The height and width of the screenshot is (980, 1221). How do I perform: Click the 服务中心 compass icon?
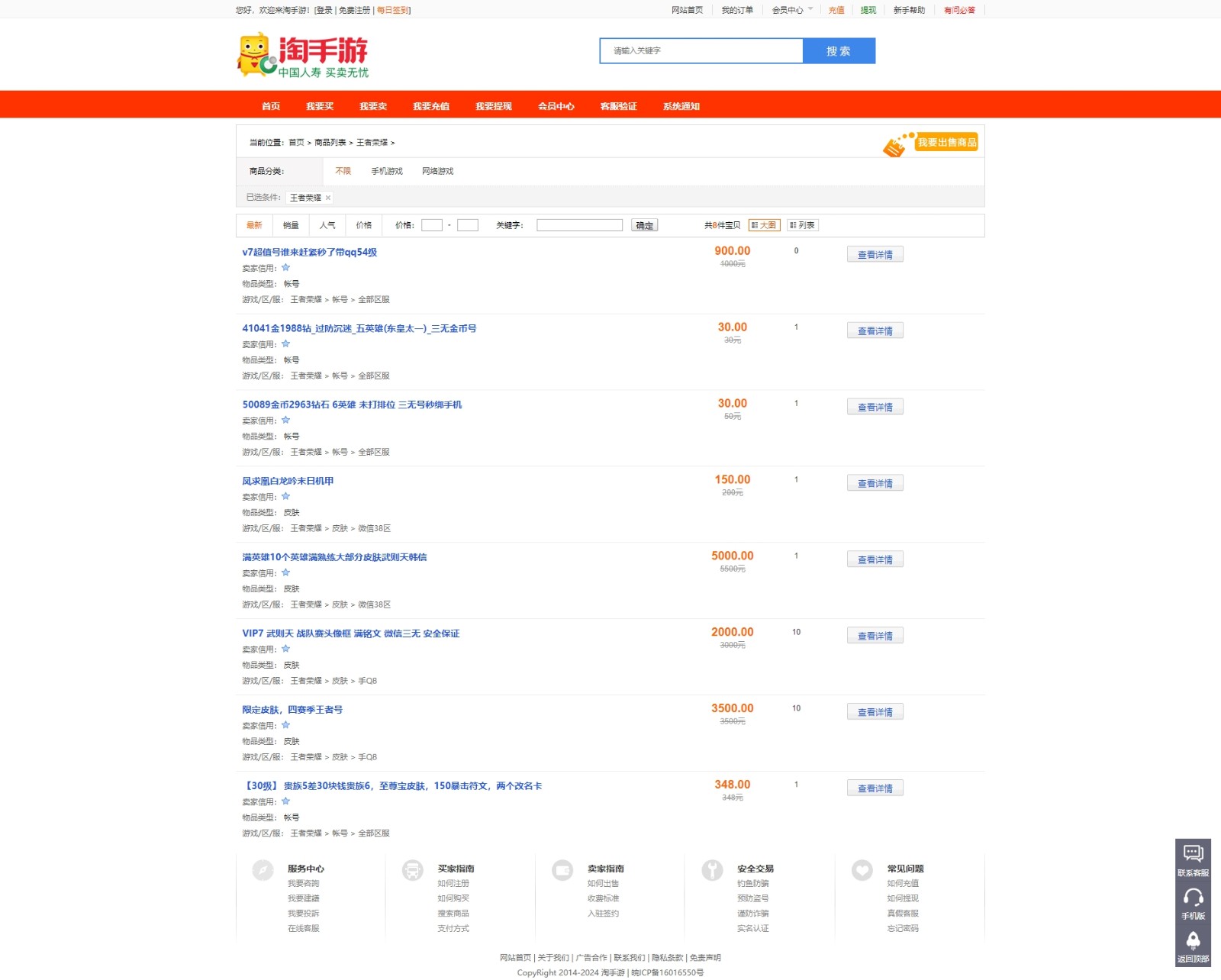pos(263,870)
